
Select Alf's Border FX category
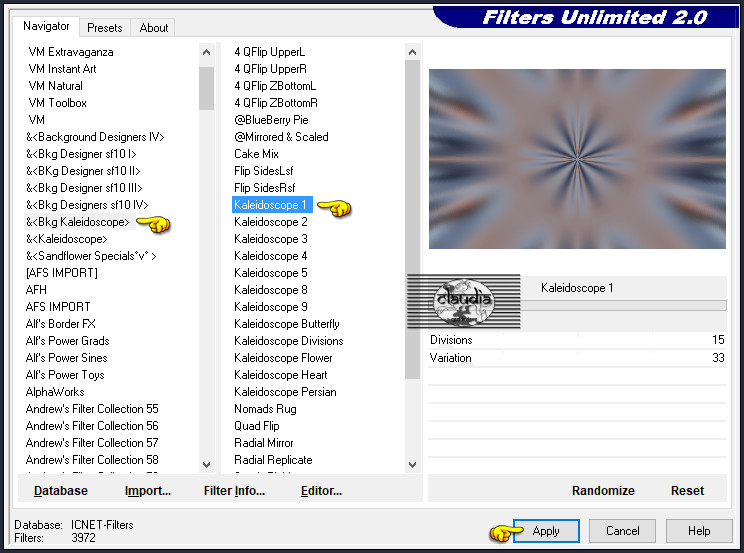[x=61, y=324]
